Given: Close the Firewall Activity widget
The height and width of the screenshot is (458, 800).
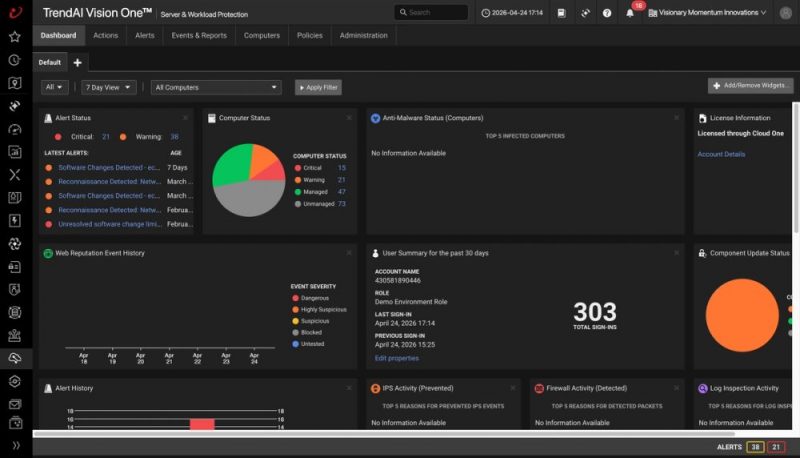Looking at the screenshot, I should pyautogui.click(x=677, y=388).
